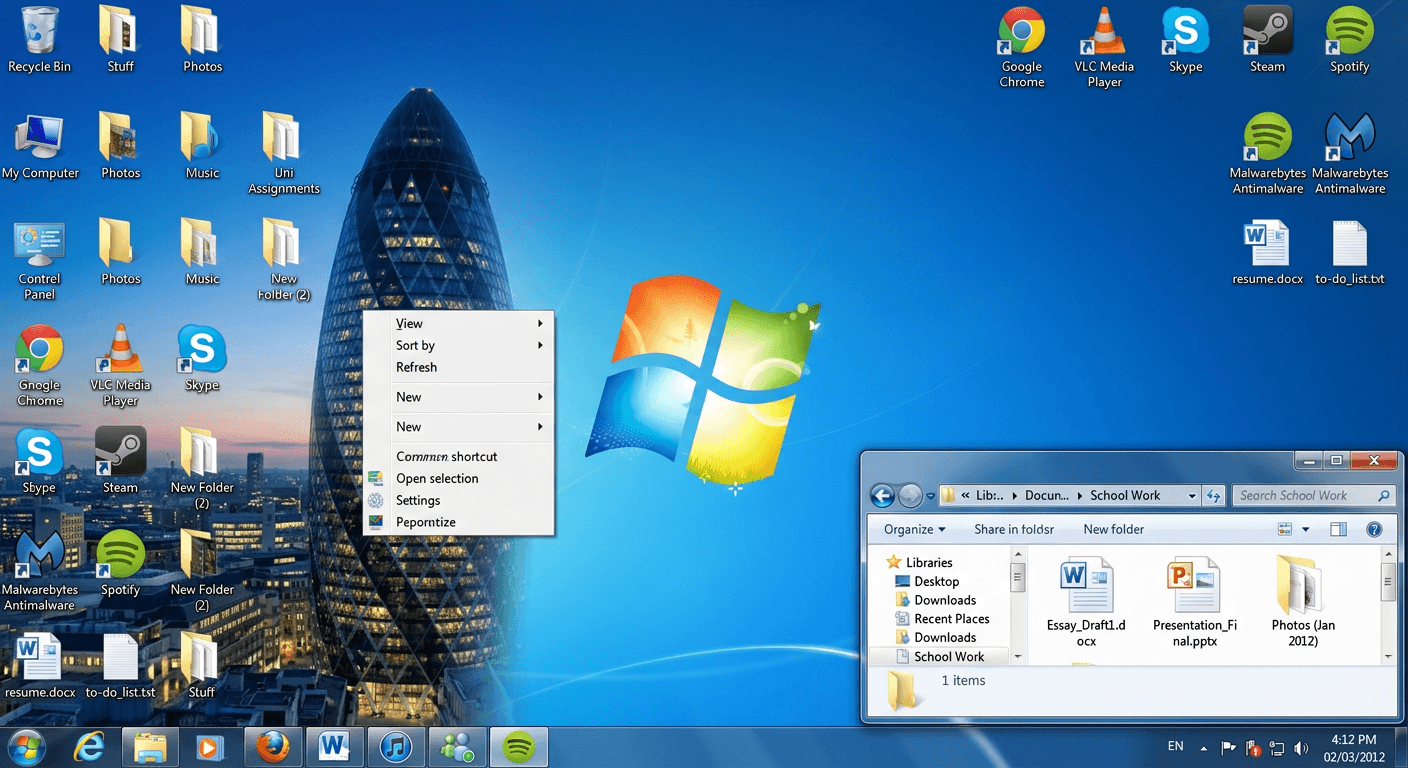Select the 'Gnogle Chrome' desktop shortcut
The width and height of the screenshot is (1408, 768).
(x=40, y=366)
